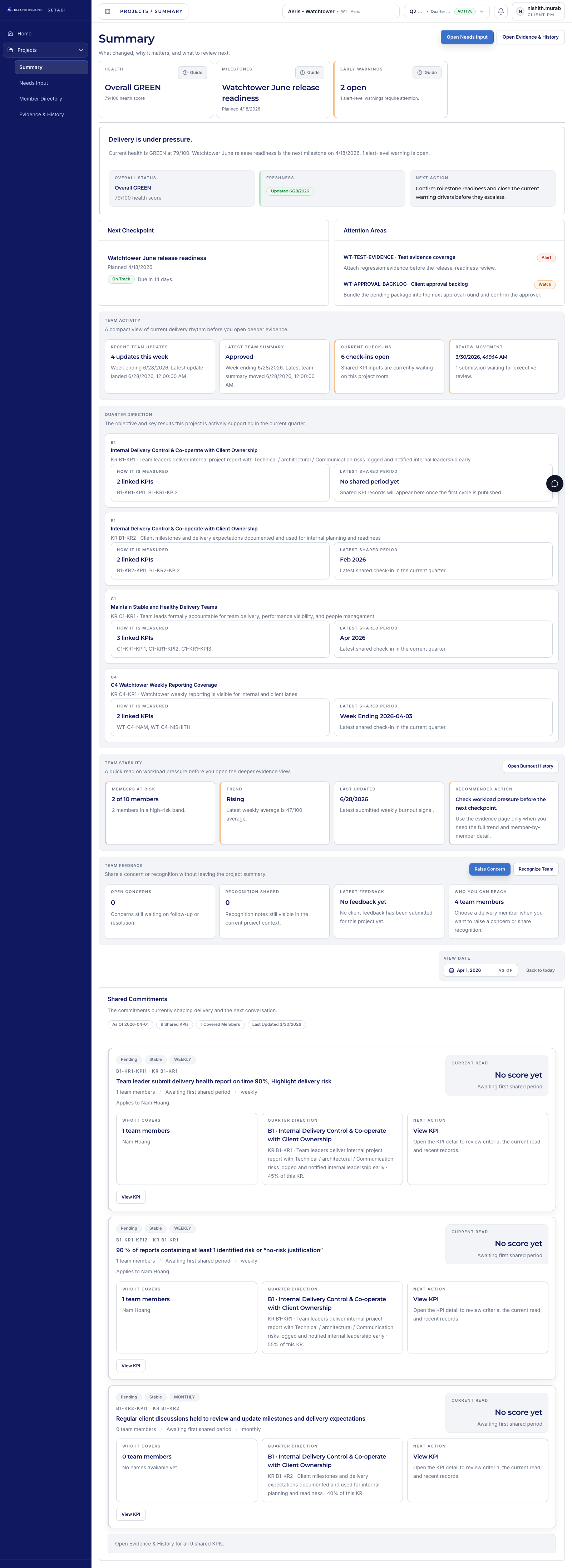Screen dimensions: 572x1568
Task: Open the notifications bell
Action: [x=501, y=11]
